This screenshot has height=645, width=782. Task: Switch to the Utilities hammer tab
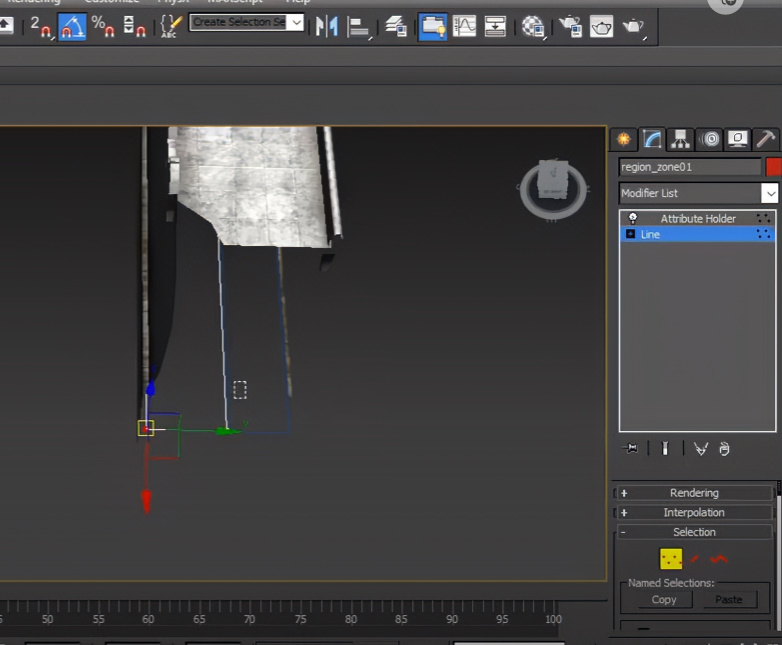765,139
